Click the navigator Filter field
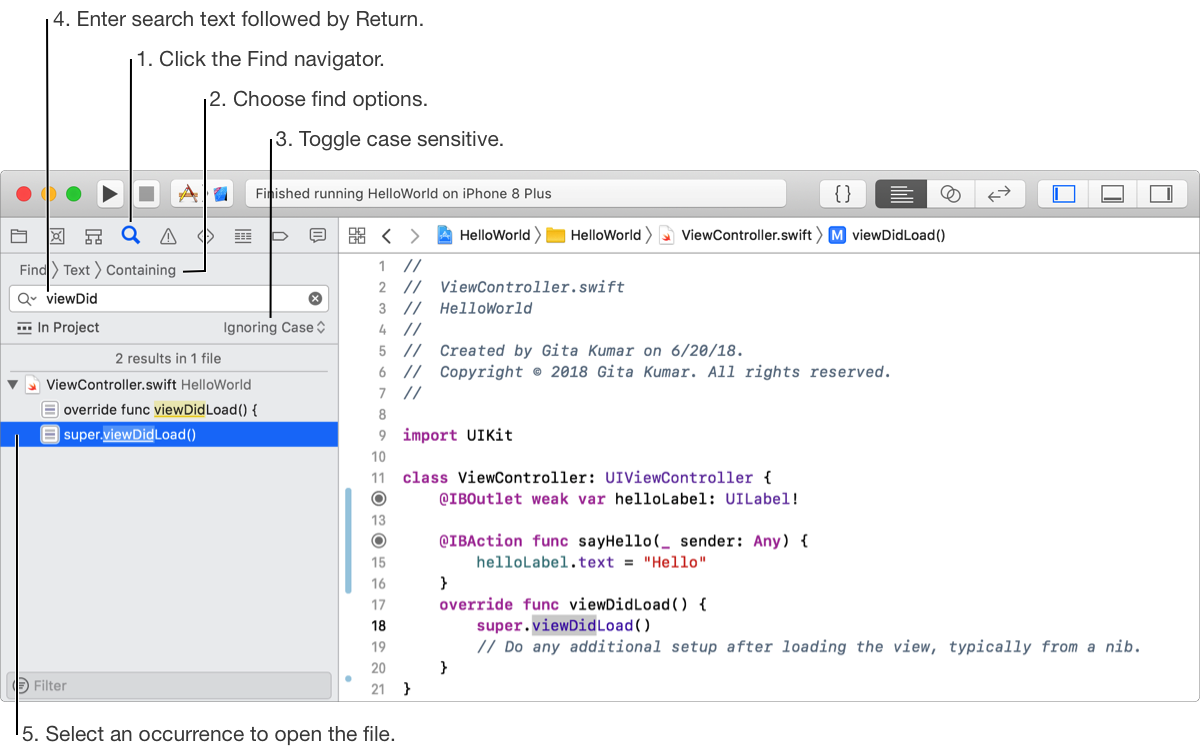The height and width of the screenshot is (752, 1200). click(x=169, y=685)
